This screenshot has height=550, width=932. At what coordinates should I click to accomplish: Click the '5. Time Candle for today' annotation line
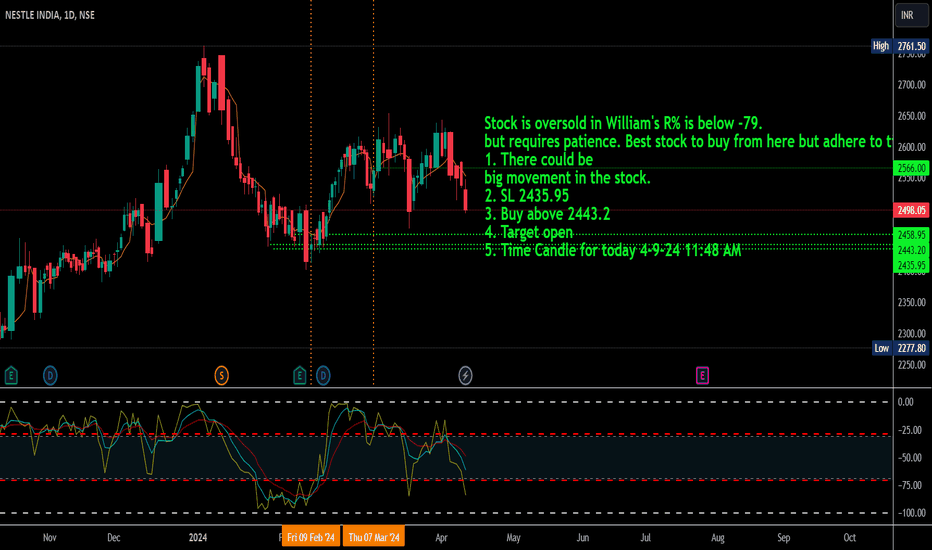613,250
